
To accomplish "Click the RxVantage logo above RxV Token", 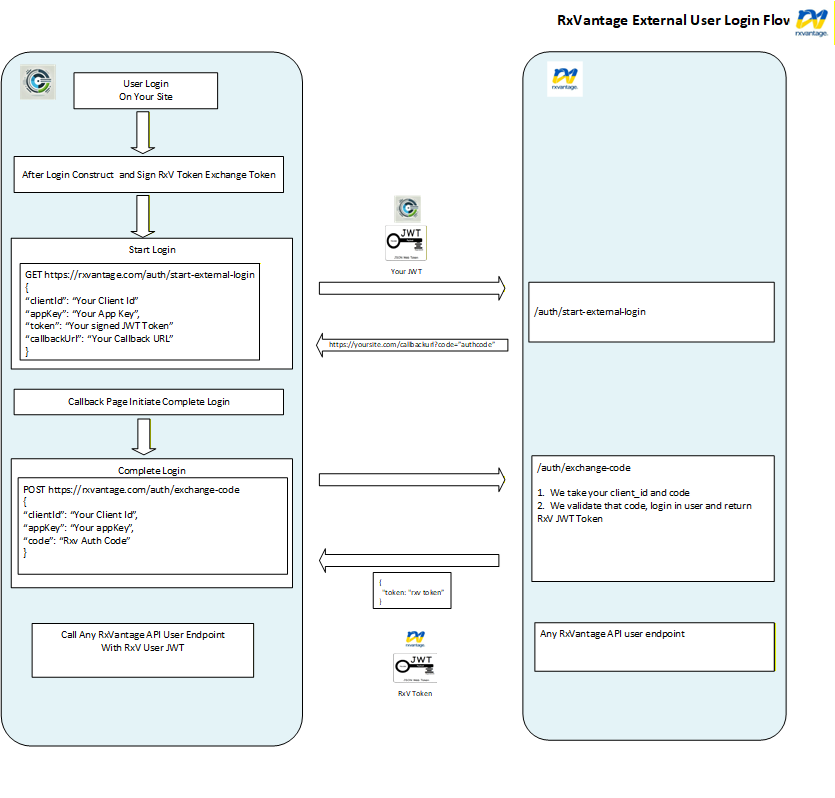I will coord(415,638).
